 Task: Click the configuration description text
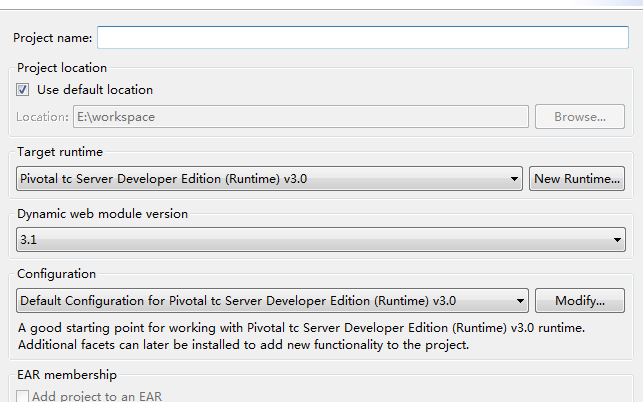point(301,336)
